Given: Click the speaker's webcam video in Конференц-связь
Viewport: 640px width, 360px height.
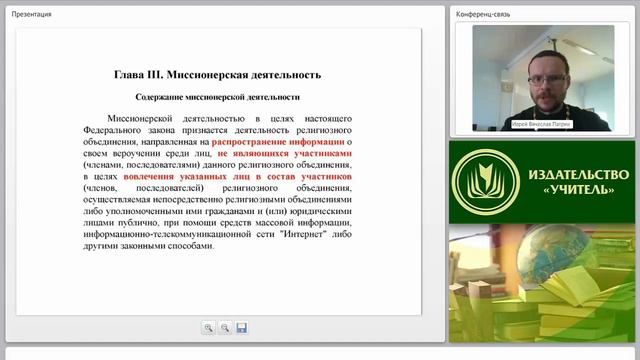Looking at the screenshot, I should 543,78.
